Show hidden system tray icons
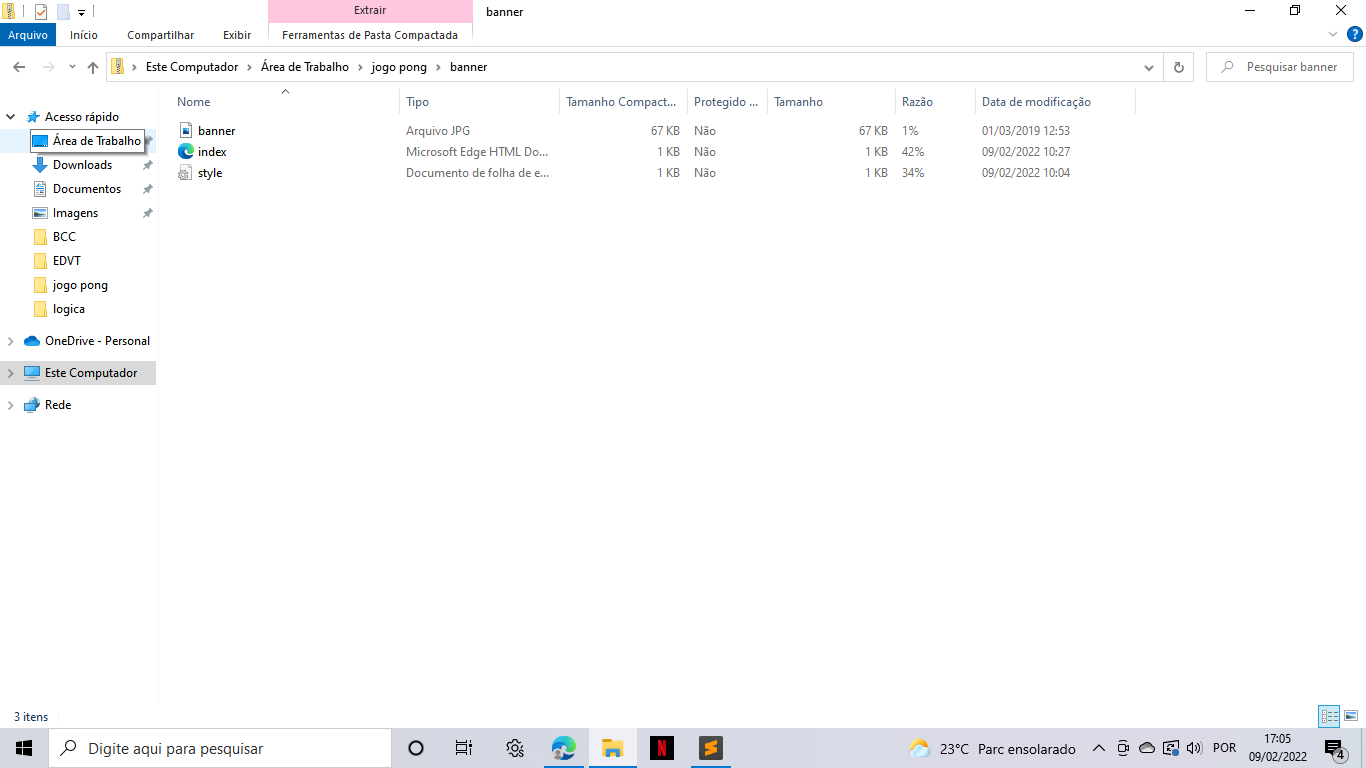Screen dimensions: 1366x768 (1099, 748)
